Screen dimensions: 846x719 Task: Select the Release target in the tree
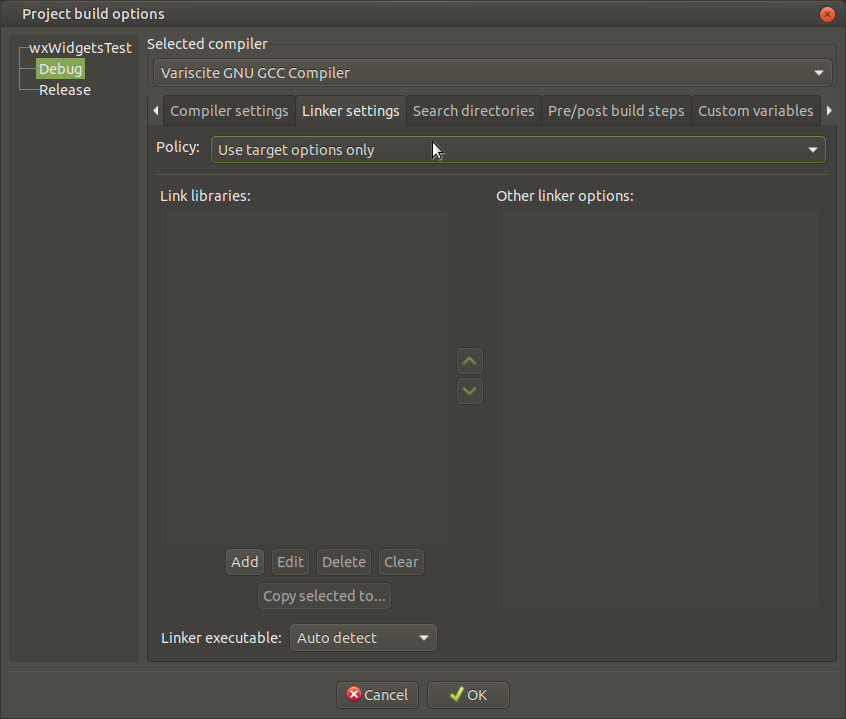pos(65,90)
